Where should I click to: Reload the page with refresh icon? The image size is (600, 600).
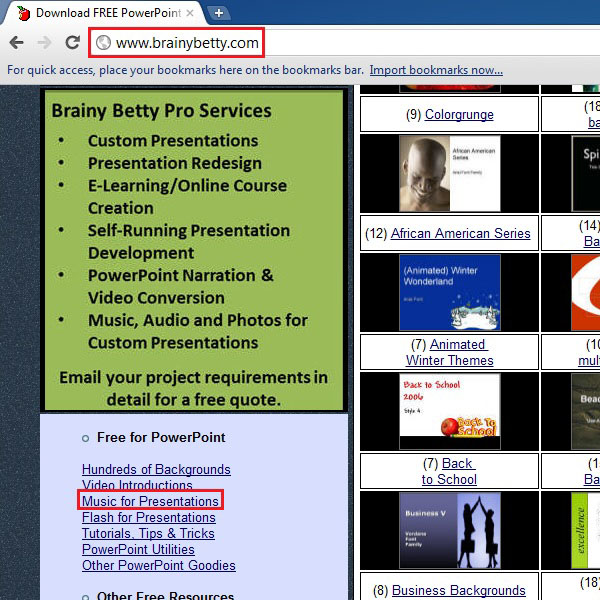pyautogui.click(x=72, y=42)
